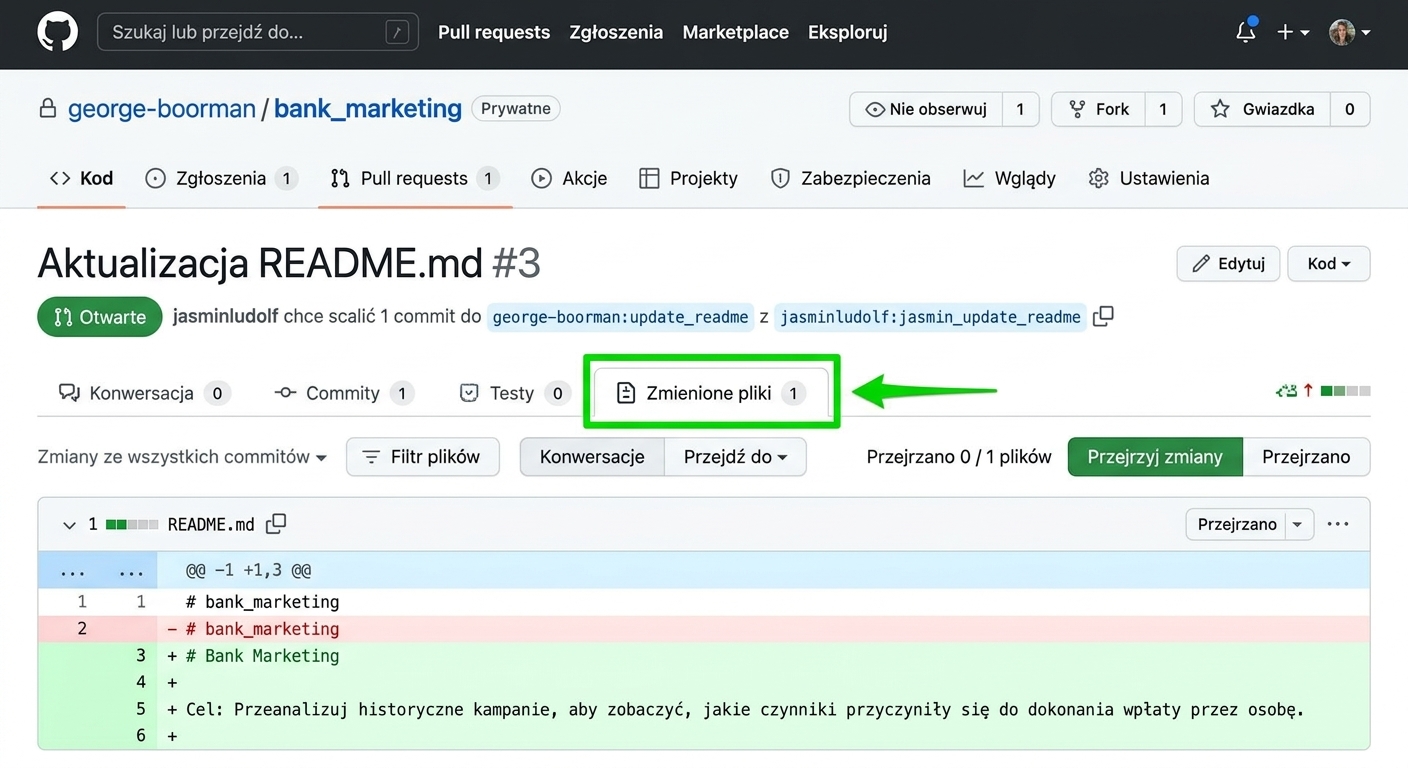Image resolution: width=1408 pixels, height=768 pixels.
Task: Go to Marketplace in the top bar
Action: (x=735, y=32)
